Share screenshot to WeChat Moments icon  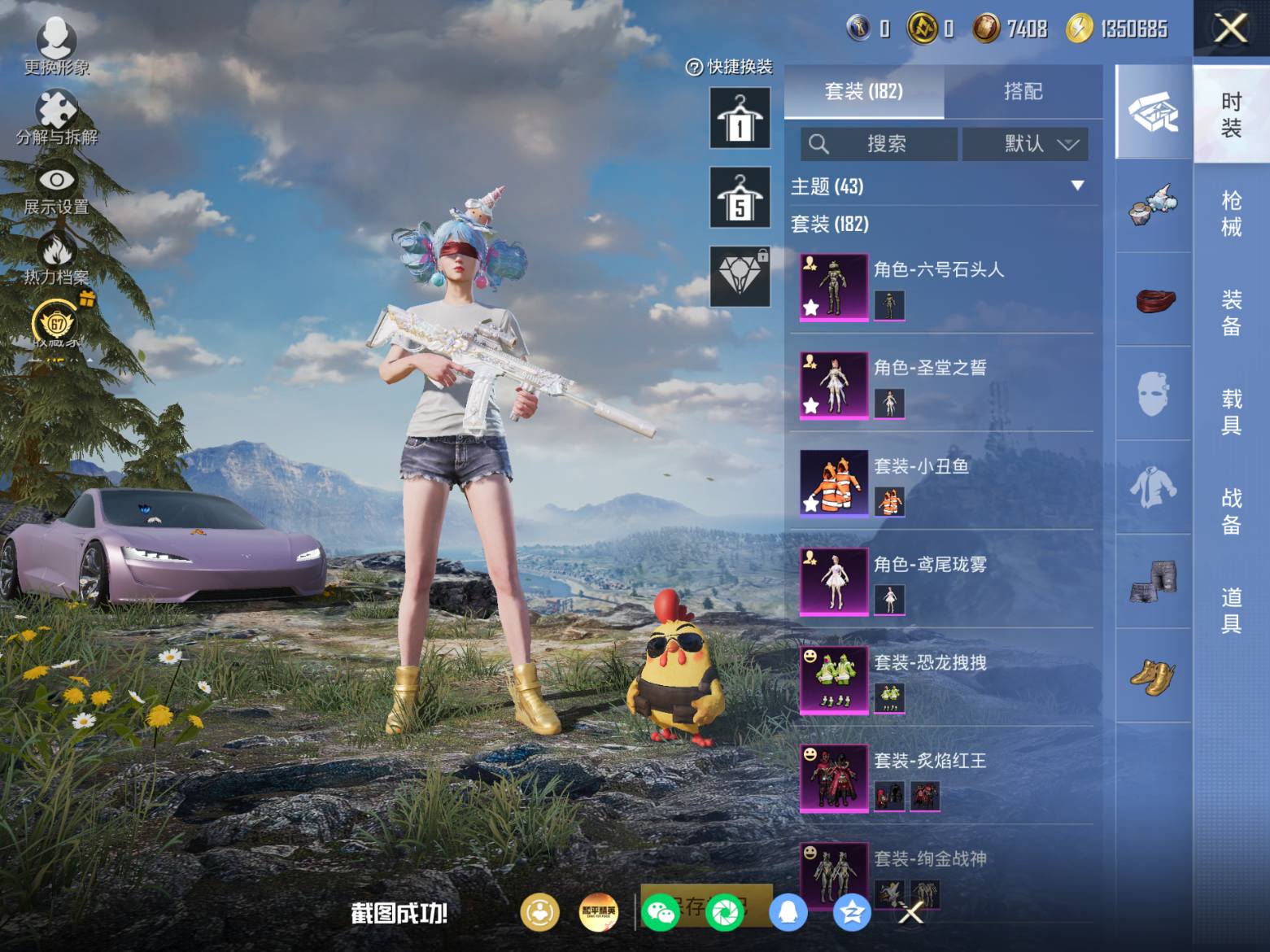[x=725, y=912]
